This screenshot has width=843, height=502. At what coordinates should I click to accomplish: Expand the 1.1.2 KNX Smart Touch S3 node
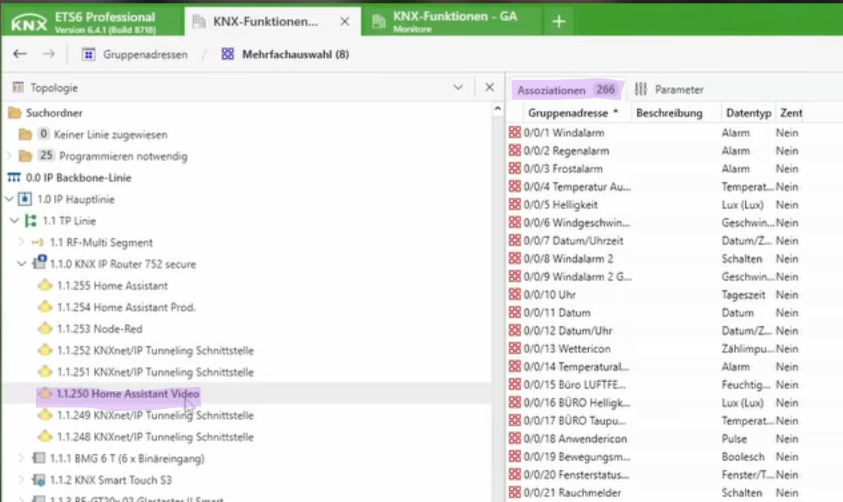point(21,480)
